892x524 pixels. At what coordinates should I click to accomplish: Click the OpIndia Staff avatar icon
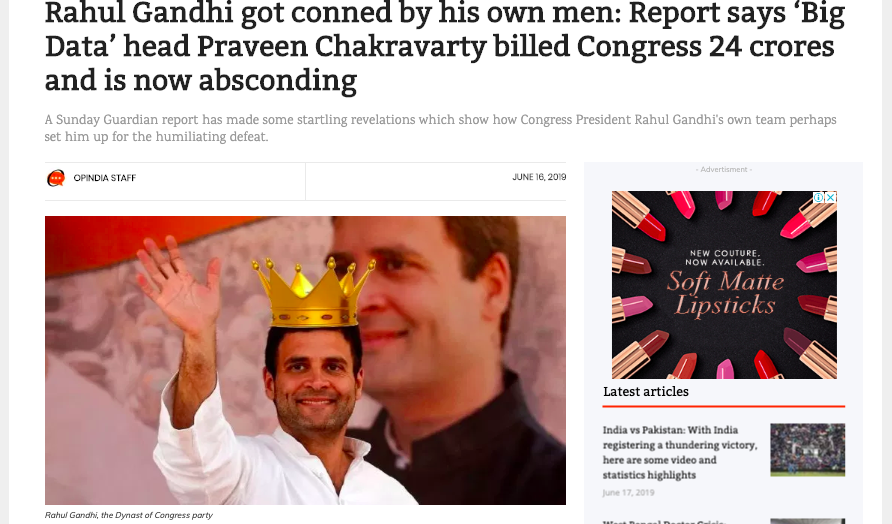pyautogui.click(x=56, y=178)
